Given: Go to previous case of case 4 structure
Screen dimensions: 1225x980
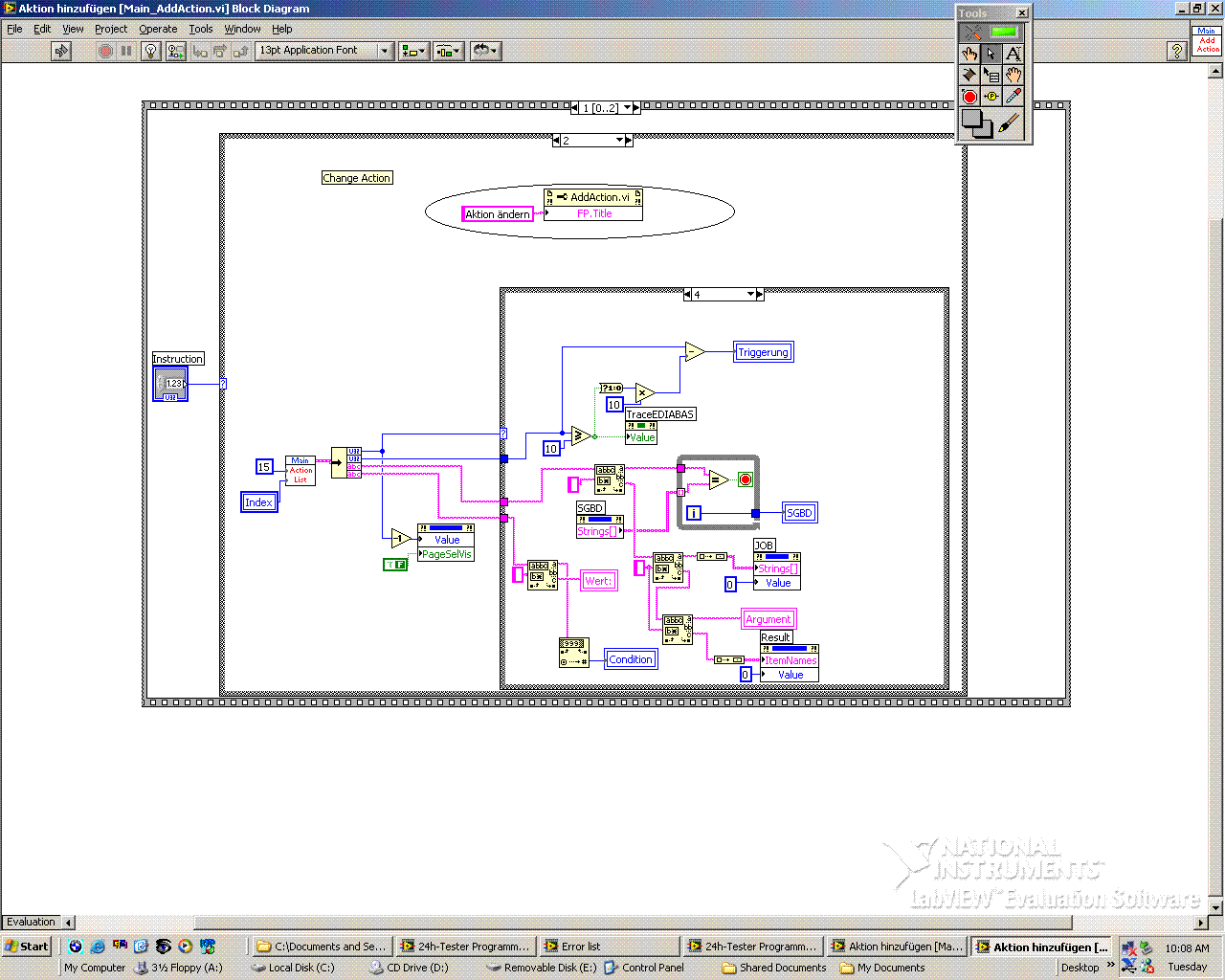Looking at the screenshot, I should click(x=687, y=295).
